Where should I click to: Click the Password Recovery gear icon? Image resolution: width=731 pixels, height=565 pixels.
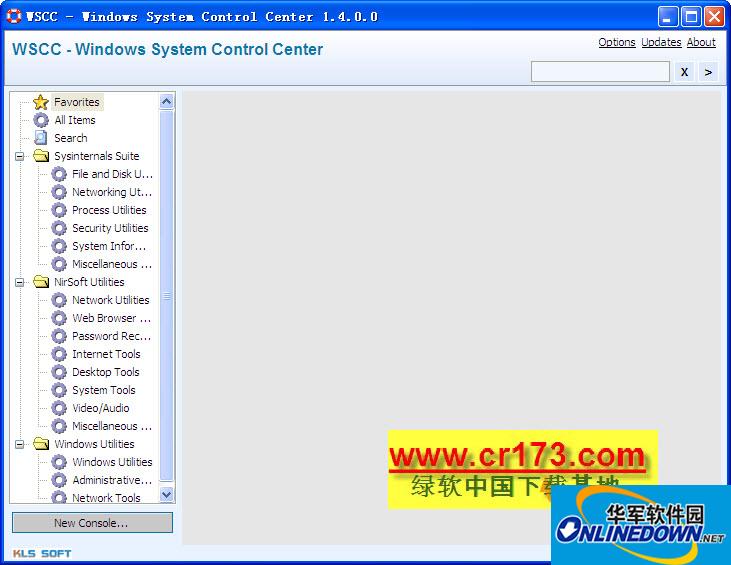(59, 336)
